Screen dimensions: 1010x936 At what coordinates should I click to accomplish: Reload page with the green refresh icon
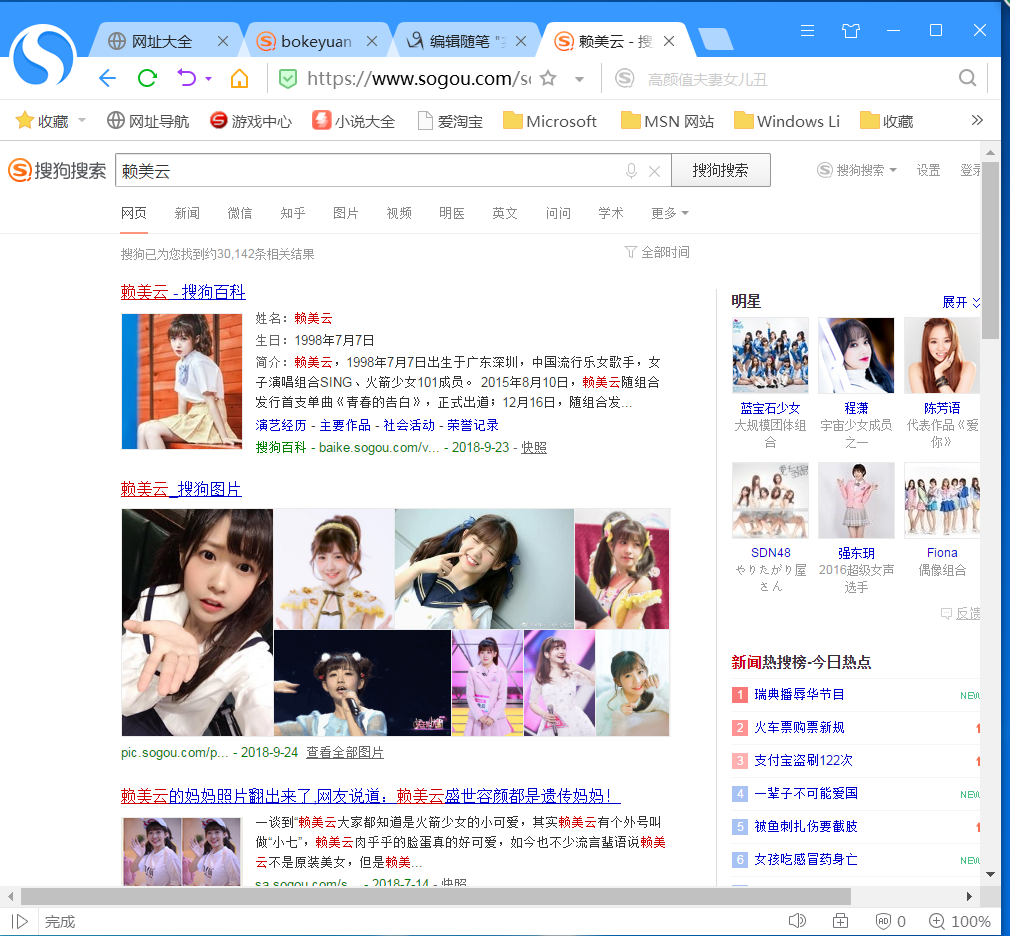(148, 79)
